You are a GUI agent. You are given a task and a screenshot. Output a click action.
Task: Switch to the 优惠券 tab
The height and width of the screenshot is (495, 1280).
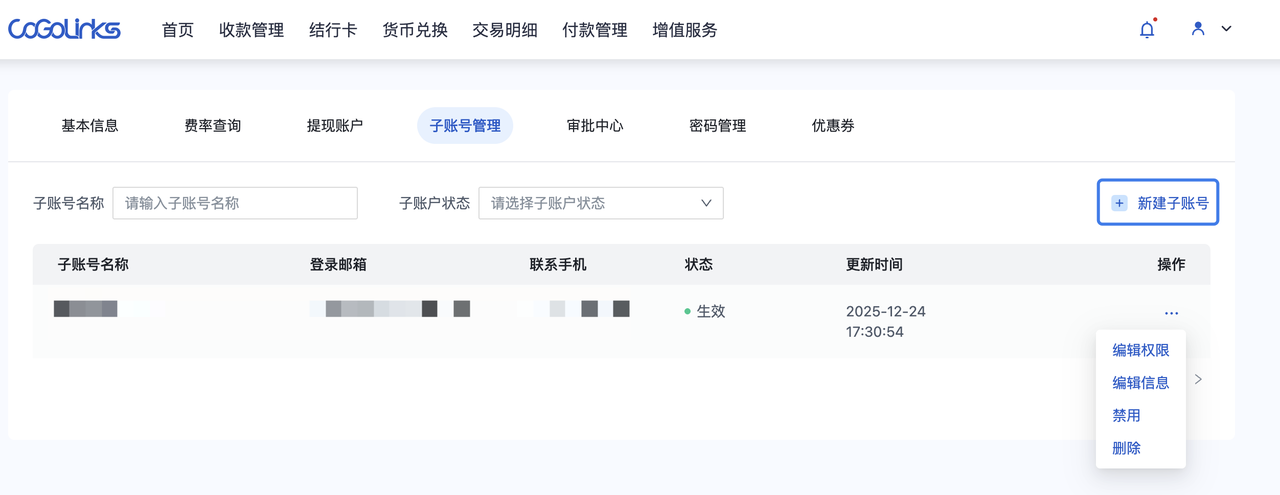point(833,126)
